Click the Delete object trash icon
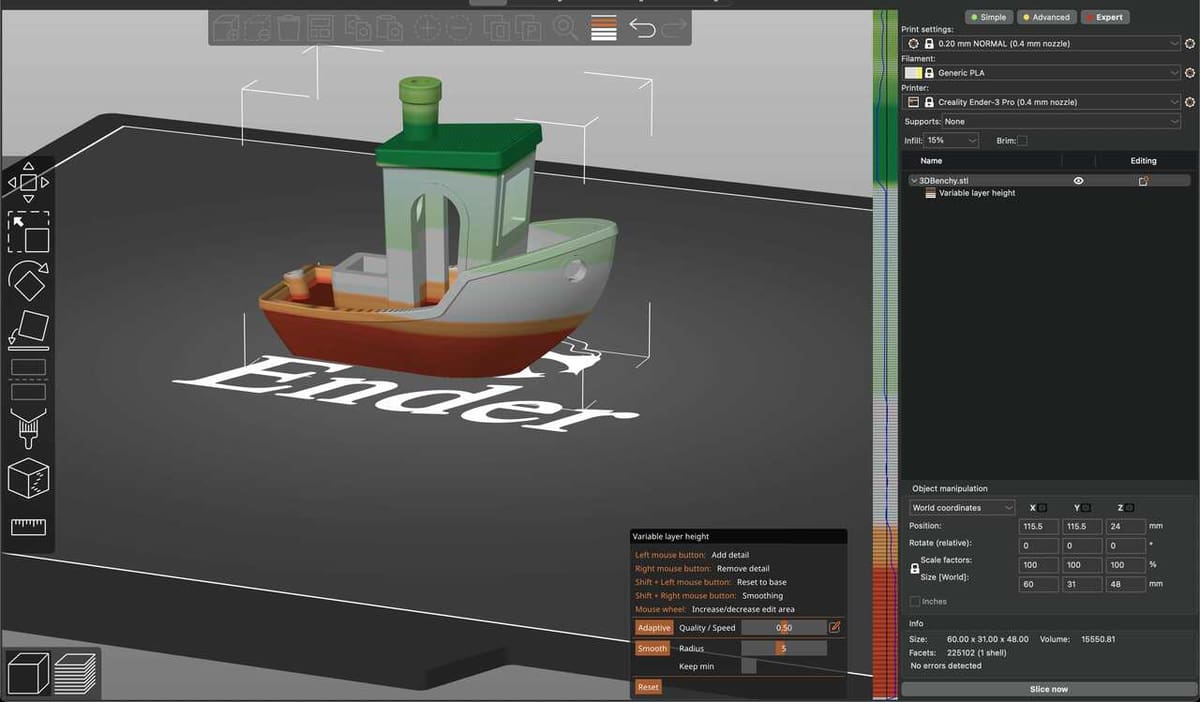The width and height of the screenshot is (1200, 702). (289, 27)
